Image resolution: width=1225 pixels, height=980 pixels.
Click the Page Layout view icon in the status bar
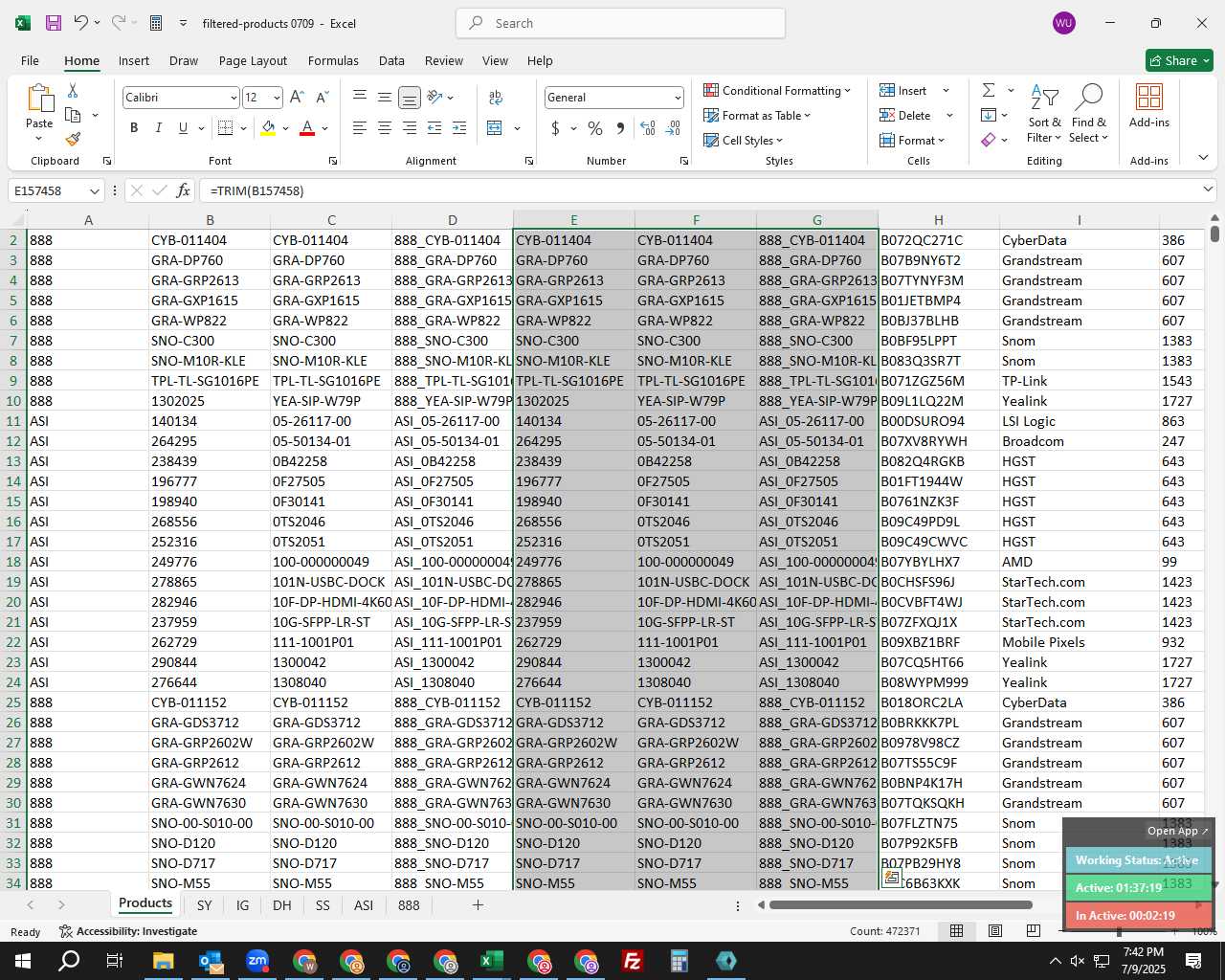(995, 930)
